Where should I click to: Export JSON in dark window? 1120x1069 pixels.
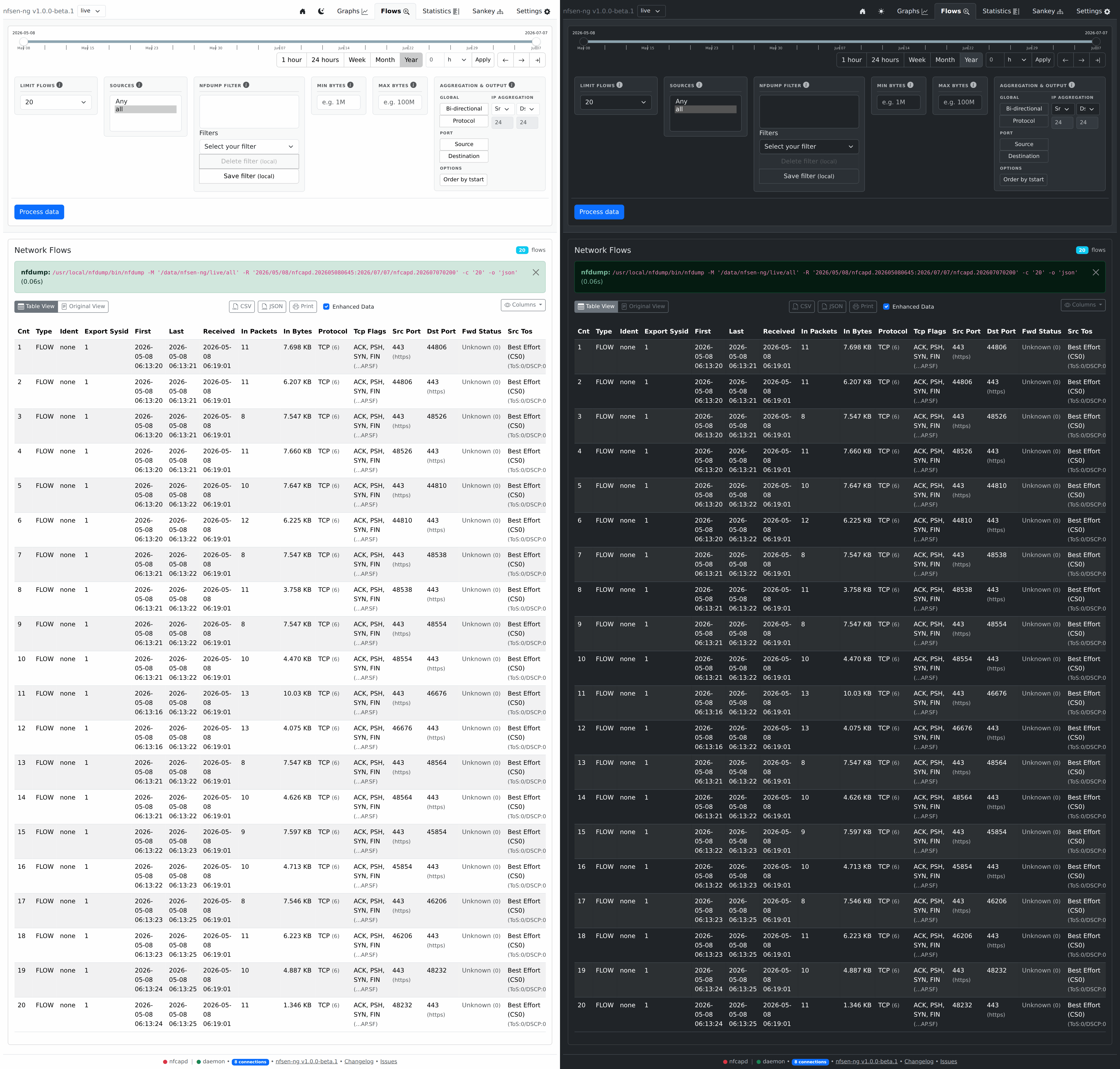pos(832,307)
